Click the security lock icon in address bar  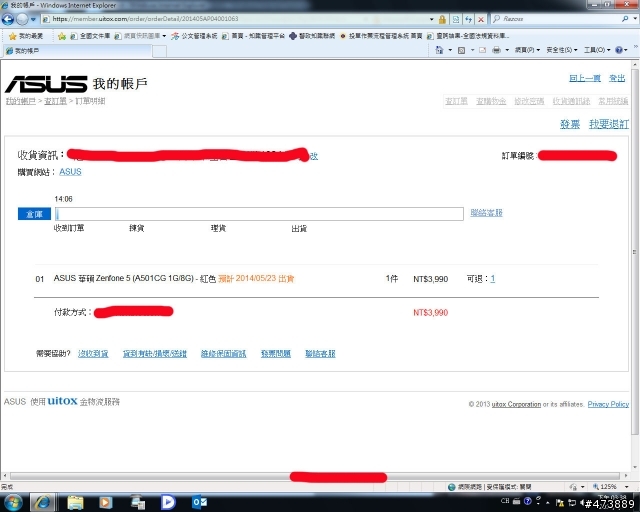click(x=442, y=19)
